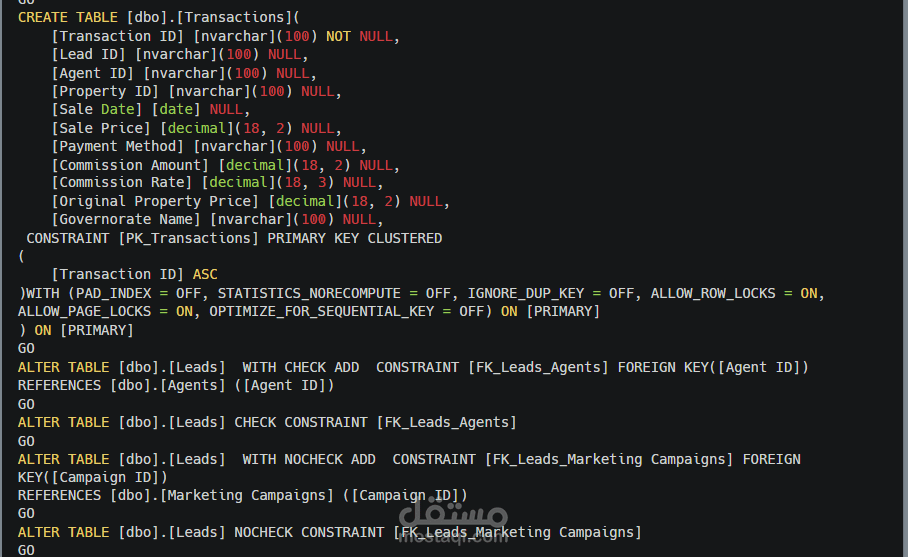Click the OPTIMIZE_FOR_SEQUENTIAL_KEY option
The height and width of the screenshot is (557, 908).
pos(321,312)
